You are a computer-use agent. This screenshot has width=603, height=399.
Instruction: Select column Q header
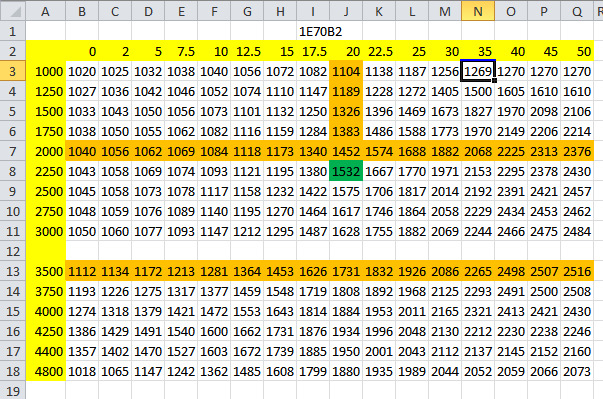pos(577,11)
